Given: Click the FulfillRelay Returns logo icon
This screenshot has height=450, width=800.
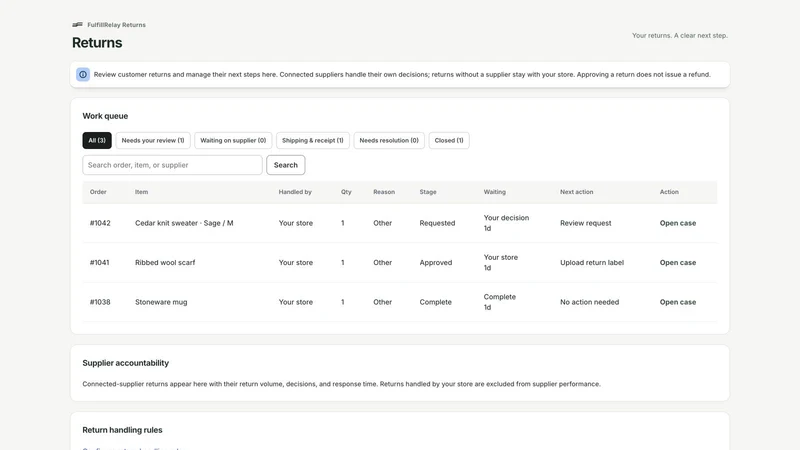Looking at the screenshot, I should pos(78,24).
